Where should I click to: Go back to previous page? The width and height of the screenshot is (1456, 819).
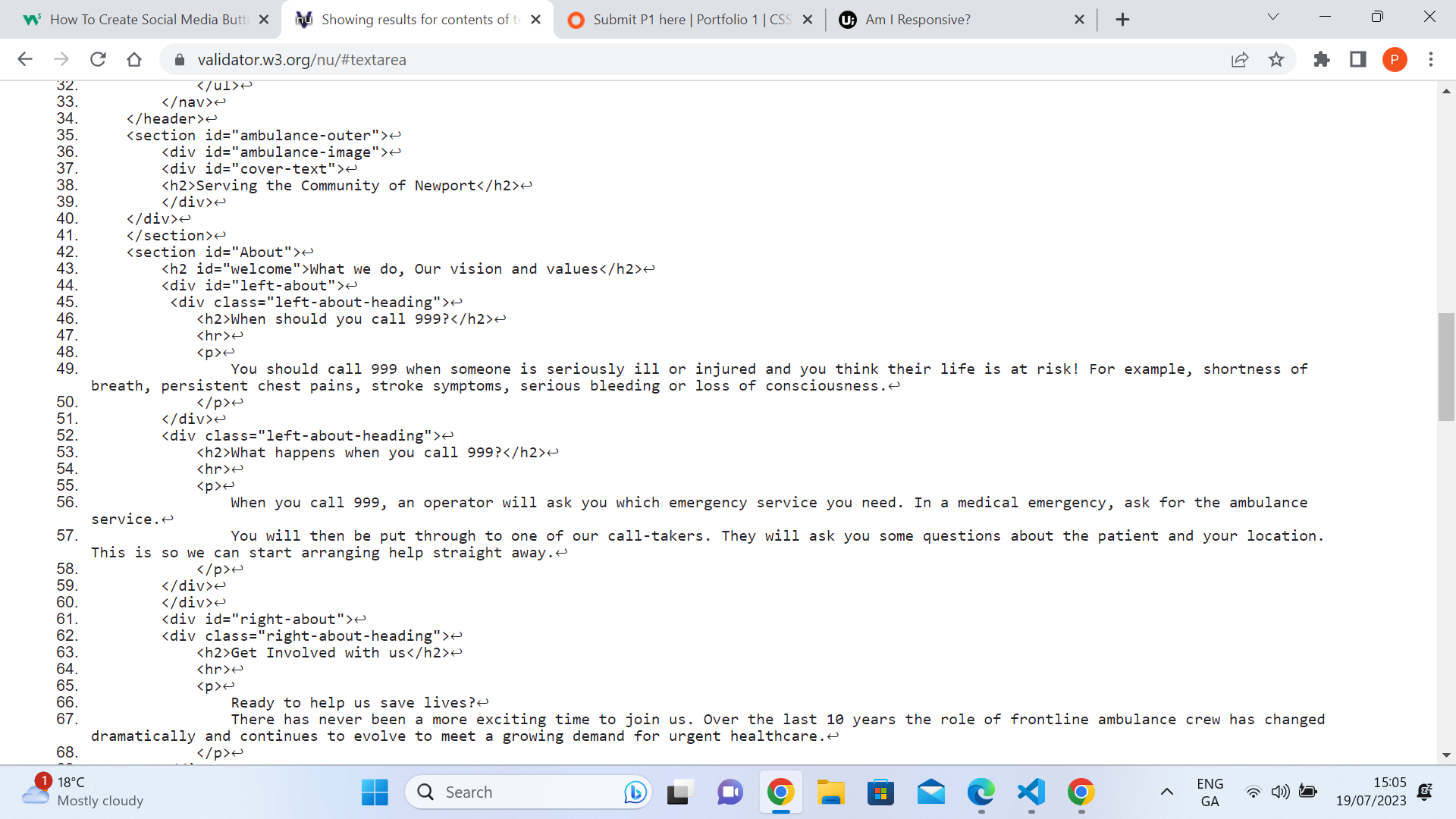point(25,59)
